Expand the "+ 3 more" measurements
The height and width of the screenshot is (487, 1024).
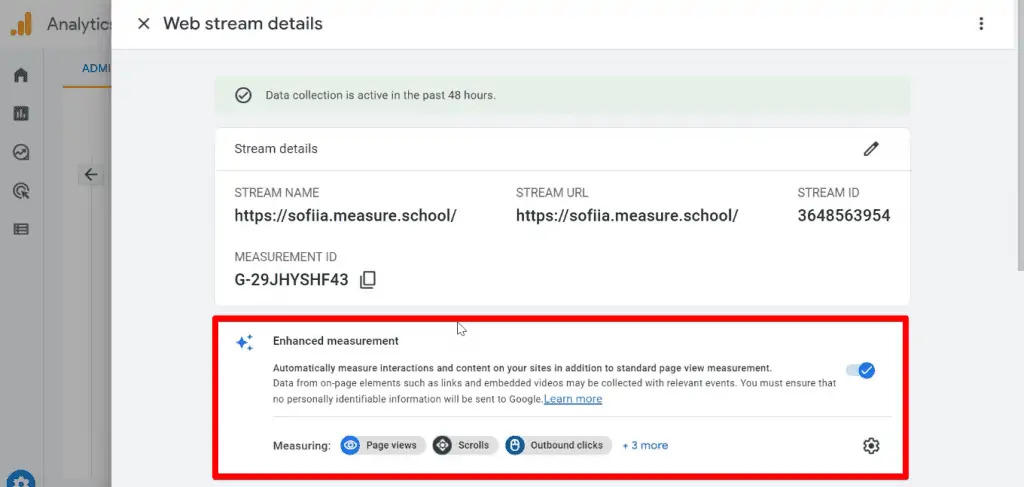pos(645,445)
